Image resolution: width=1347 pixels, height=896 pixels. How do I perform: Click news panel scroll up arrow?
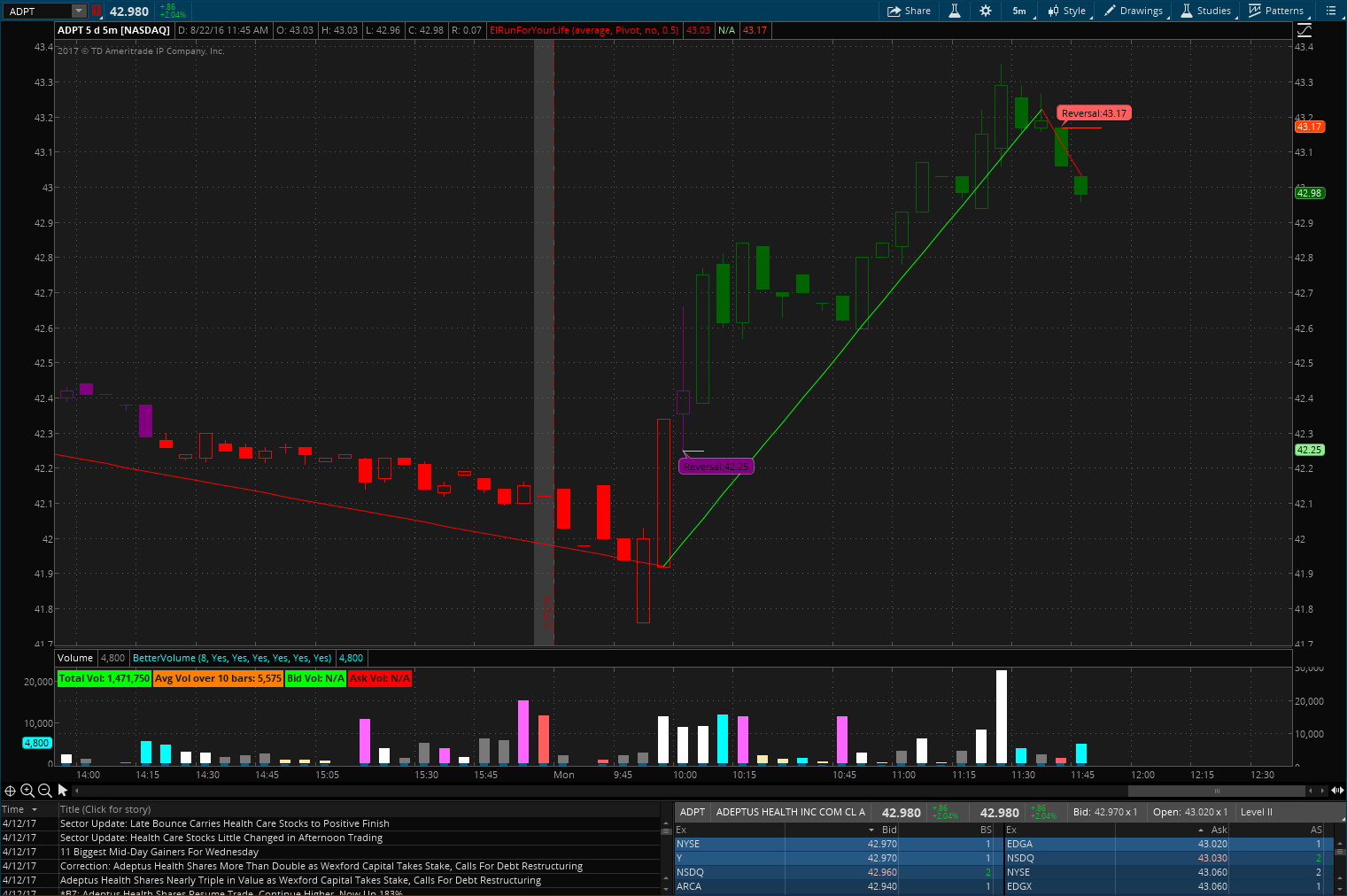[x=666, y=824]
